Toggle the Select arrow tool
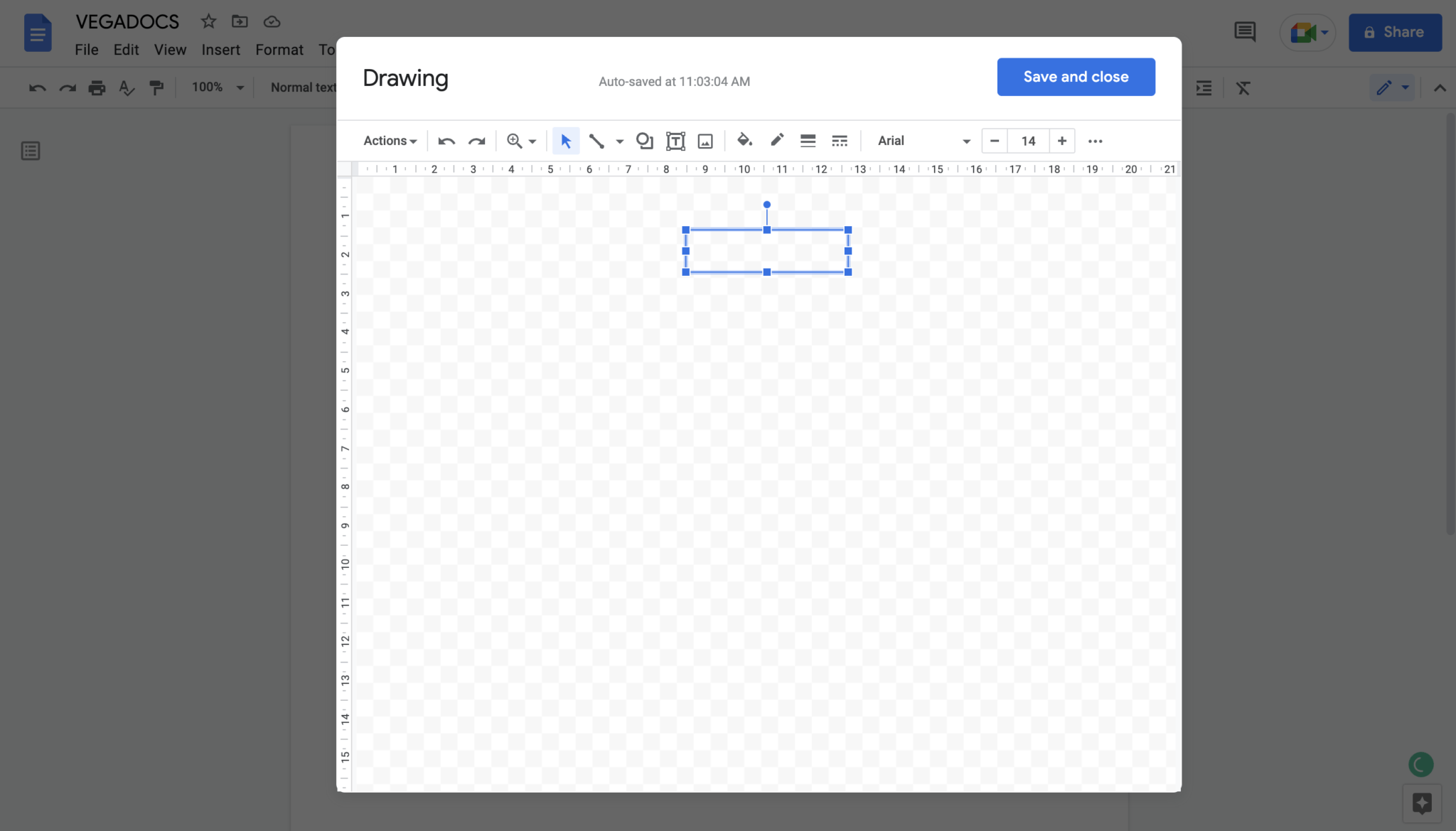 pyautogui.click(x=564, y=141)
